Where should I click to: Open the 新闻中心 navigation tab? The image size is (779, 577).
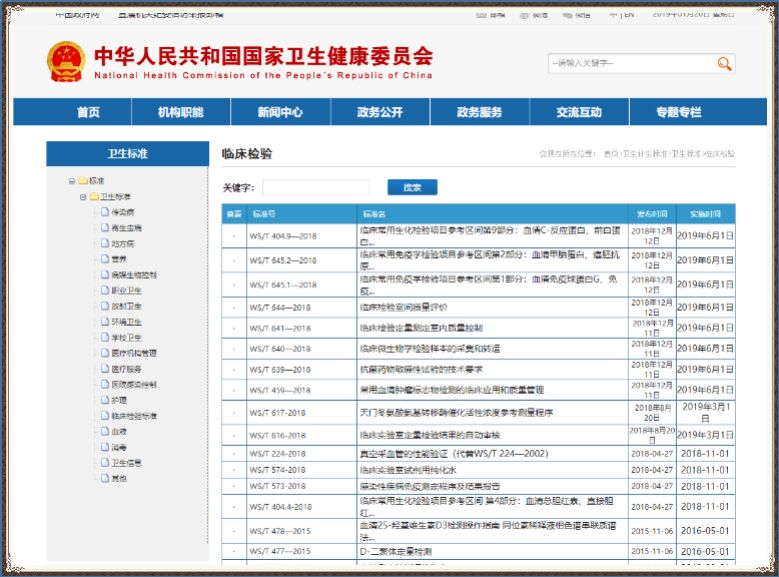(279, 112)
